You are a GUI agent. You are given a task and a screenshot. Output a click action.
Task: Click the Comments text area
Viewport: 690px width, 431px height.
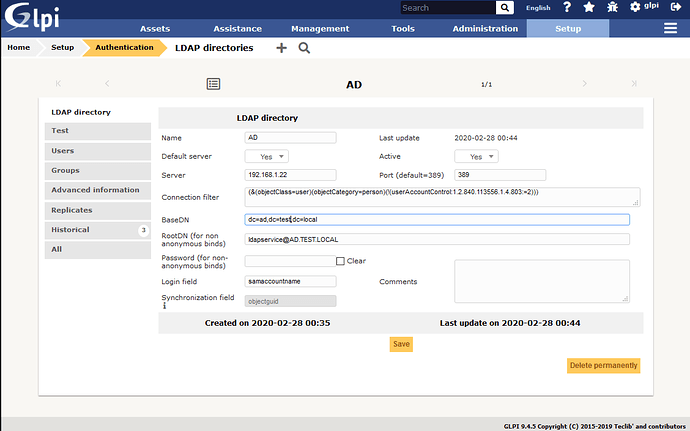click(x=542, y=281)
